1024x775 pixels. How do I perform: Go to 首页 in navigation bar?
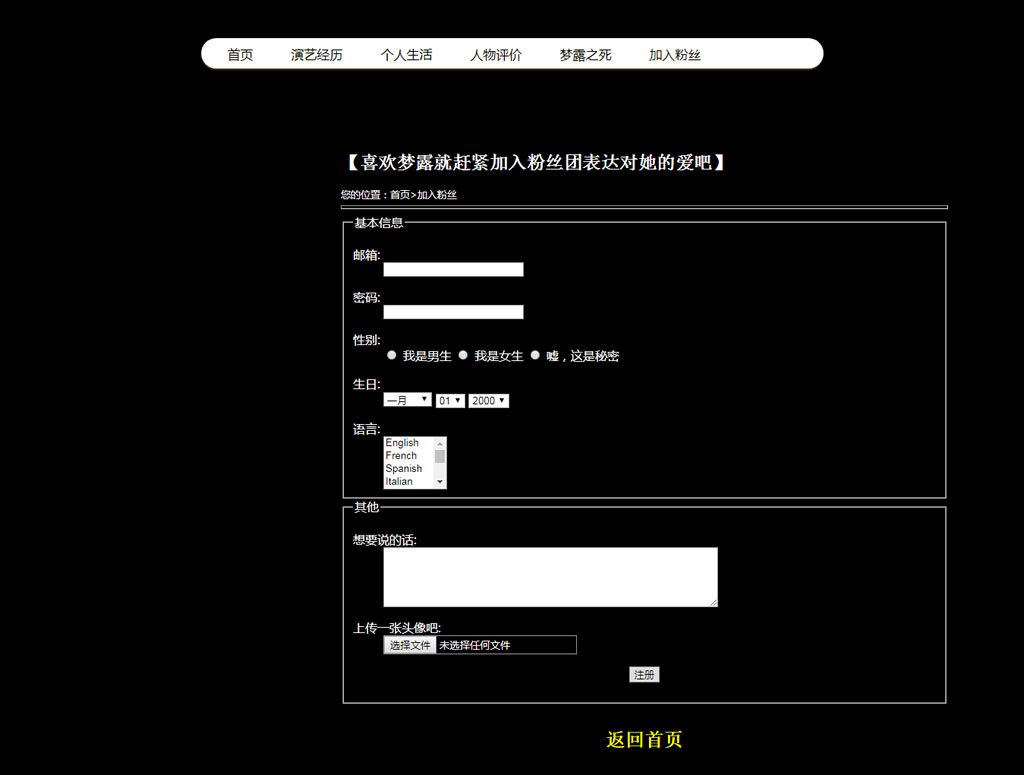[x=240, y=55]
